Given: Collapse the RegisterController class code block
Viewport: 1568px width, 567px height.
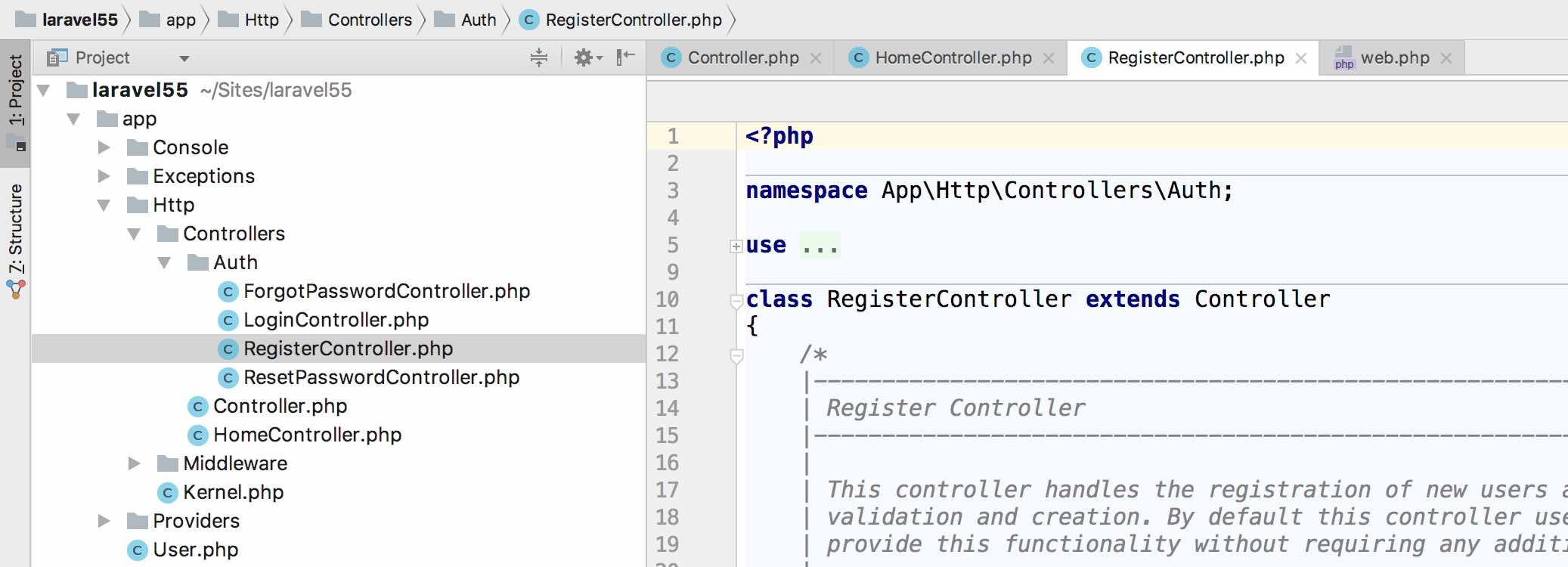Looking at the screenshot, I should [736, 302].
